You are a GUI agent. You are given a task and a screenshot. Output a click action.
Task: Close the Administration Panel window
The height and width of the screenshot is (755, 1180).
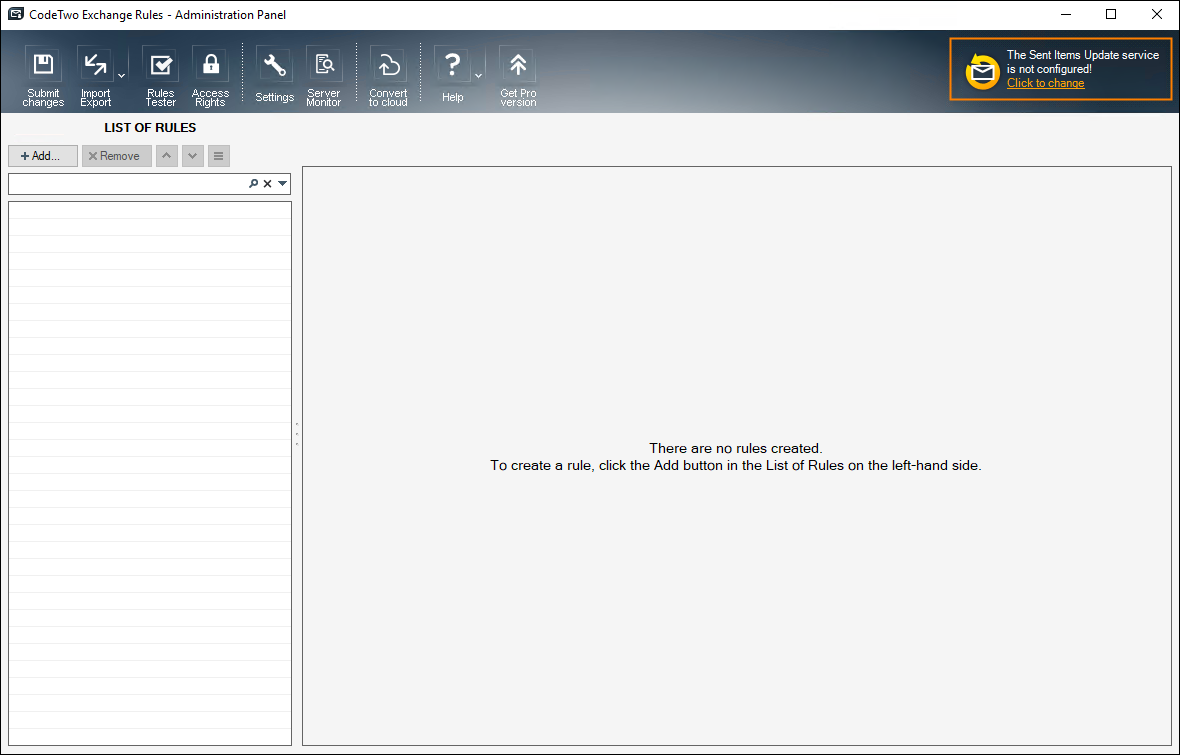(1157, 14)
